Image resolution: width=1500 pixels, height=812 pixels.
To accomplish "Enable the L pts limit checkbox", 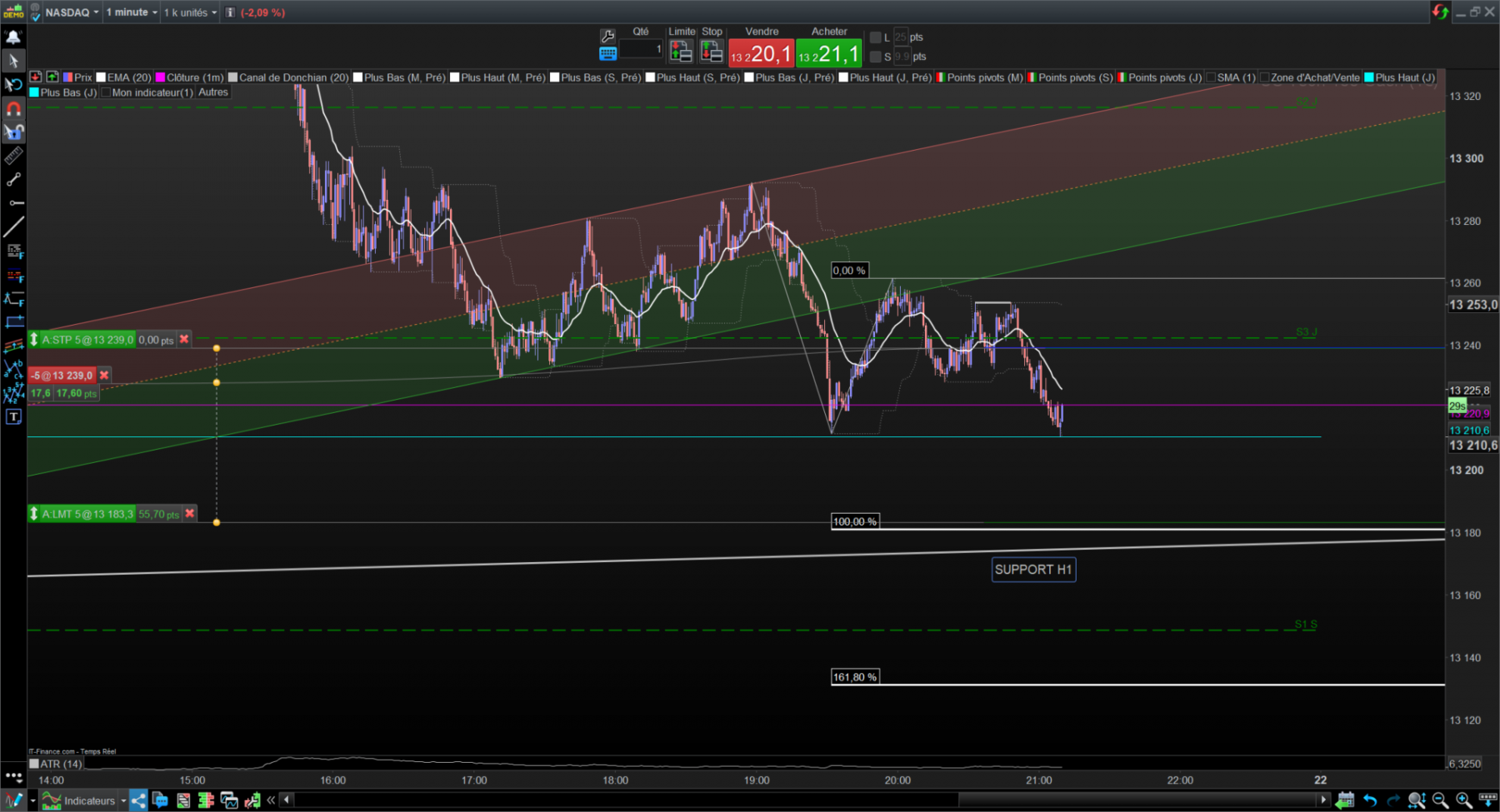I will pyautogui.click(x=875, y=37).
